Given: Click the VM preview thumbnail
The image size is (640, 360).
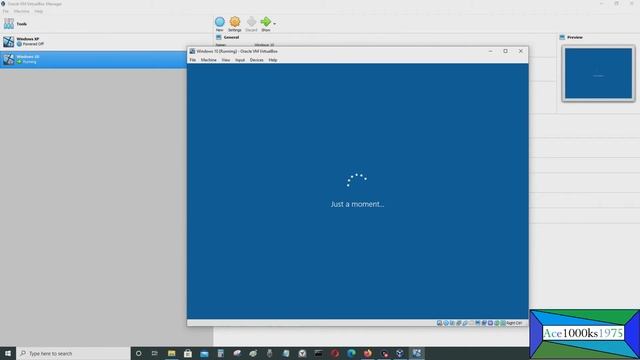Looking at the screenshot, I should click(598, 73).
